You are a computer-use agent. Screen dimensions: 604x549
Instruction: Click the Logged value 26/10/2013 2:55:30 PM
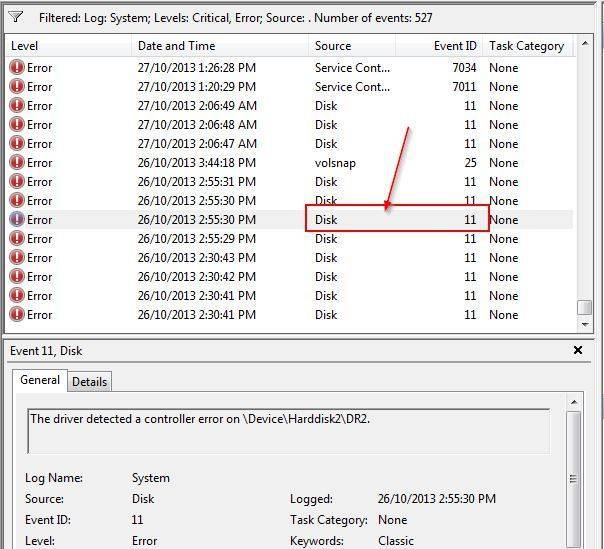click(x=436, y=499)
